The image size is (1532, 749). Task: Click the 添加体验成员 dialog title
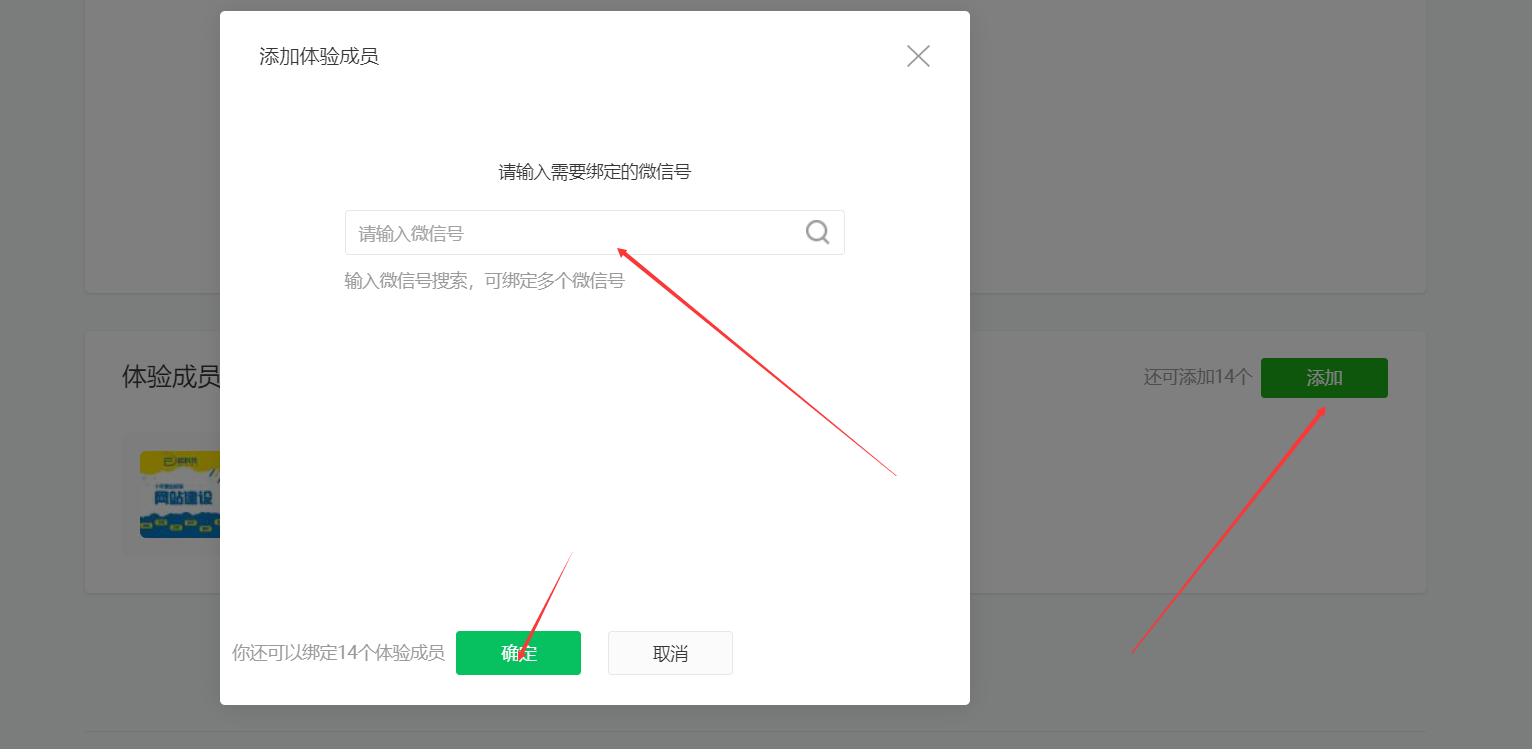319,56
